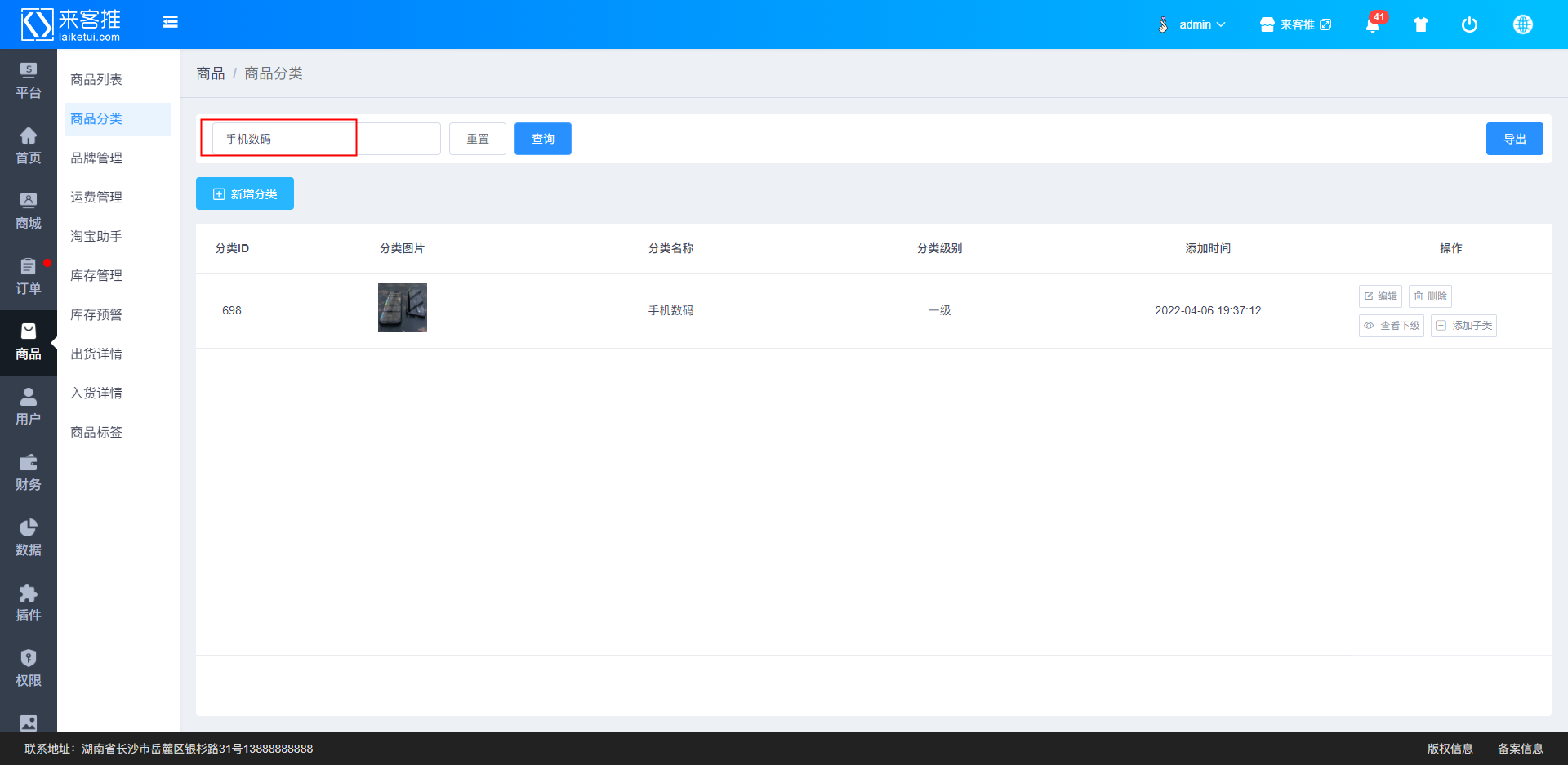Open the 插件 plugins section
This screenshot has width=1568, height=765.
(x=29, y=604)
